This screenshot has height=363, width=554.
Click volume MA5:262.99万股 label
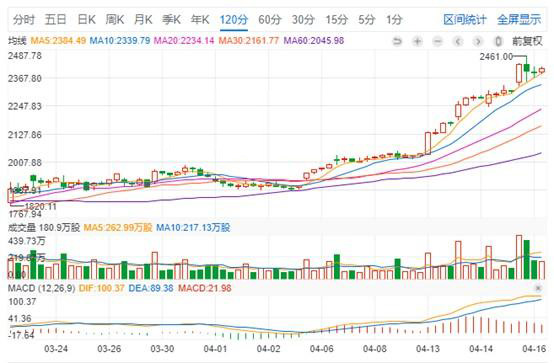tap(118, 228)
